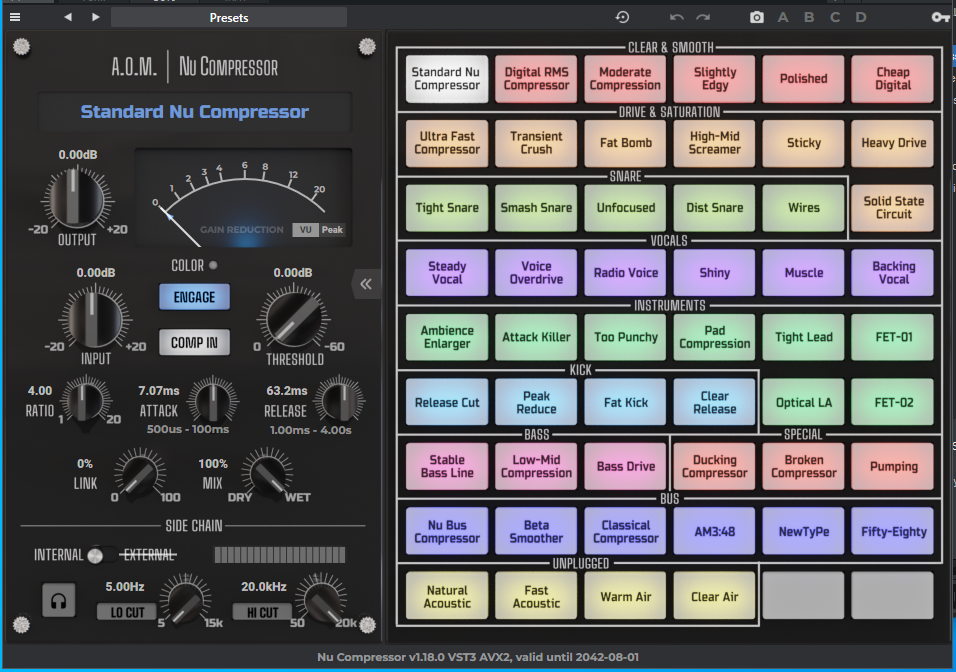Click the lo cut frequency knob
The height and width of the screenshot is (672, 956).
click(x=185, y=599)
